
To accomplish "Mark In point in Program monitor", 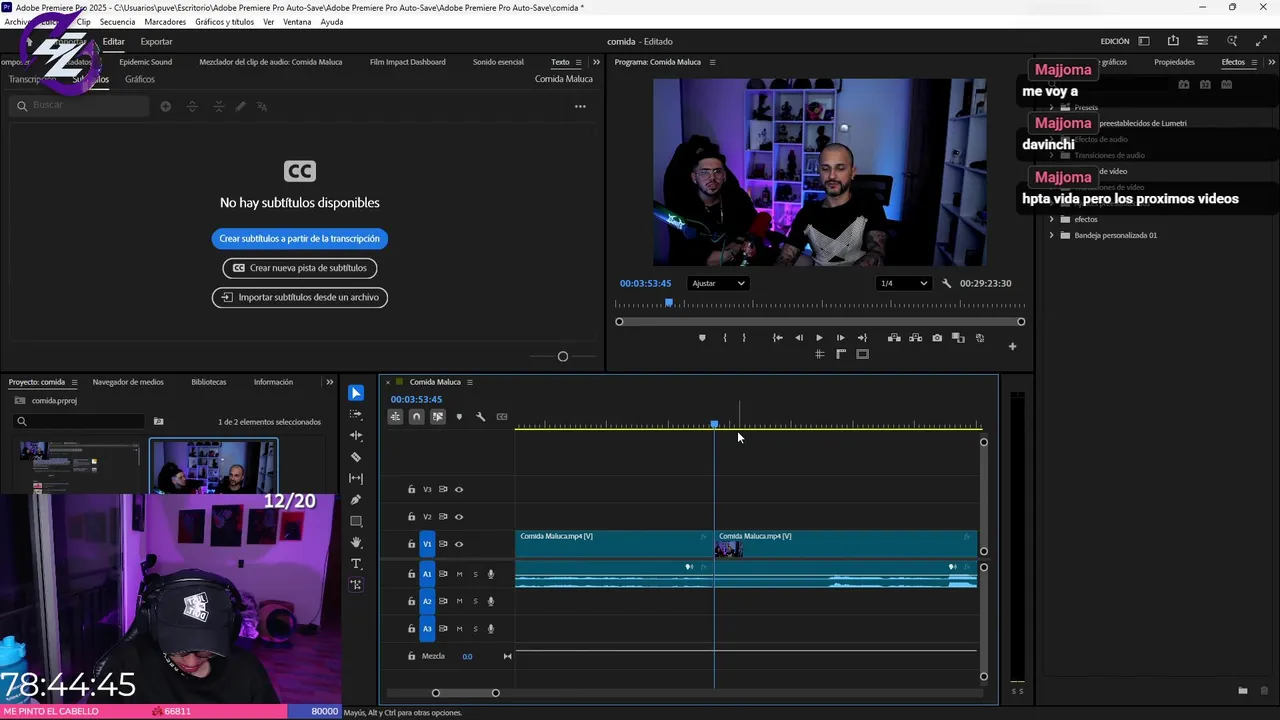I will tap(725, 338).
